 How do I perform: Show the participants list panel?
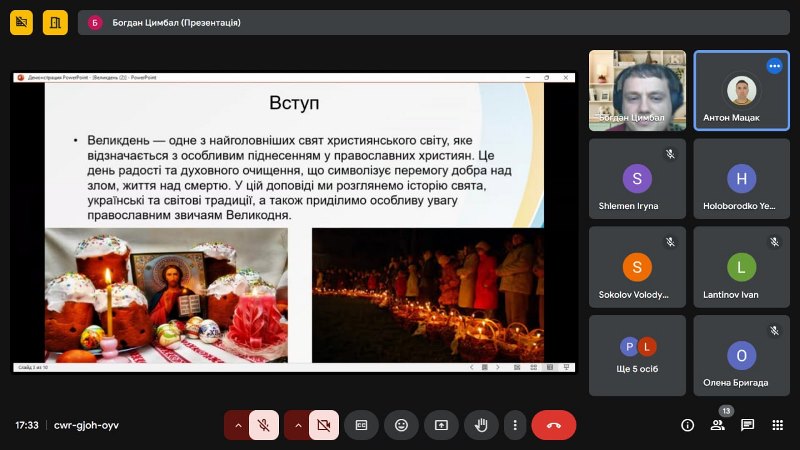pyautogui.click(x=717, y=425)
